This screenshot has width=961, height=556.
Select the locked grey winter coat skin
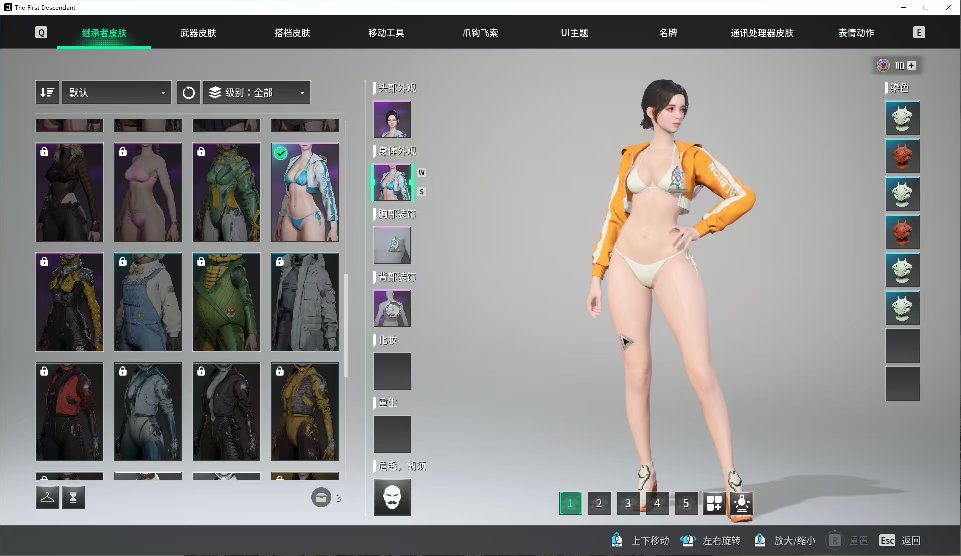[x=305, y=302]
